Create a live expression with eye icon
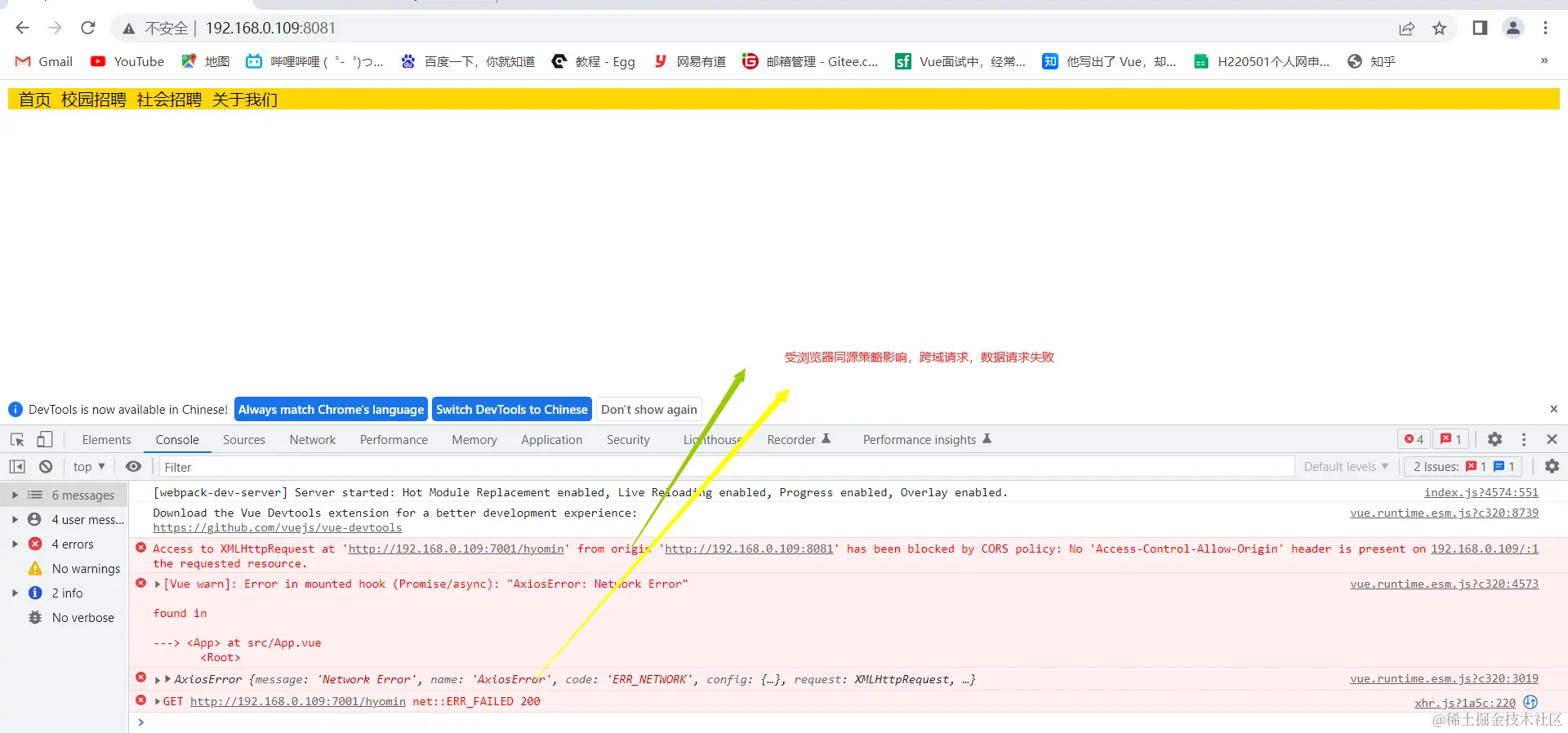The height and width of the screenshot is (733, 1568). 133,466
